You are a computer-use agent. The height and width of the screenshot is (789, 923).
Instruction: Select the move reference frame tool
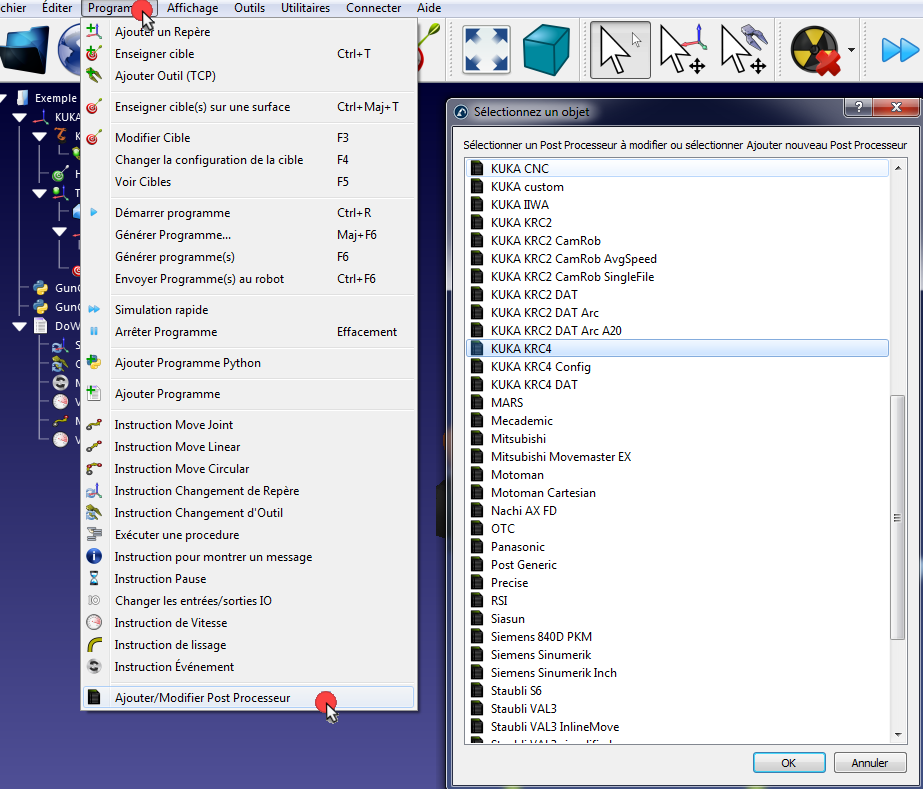coord(682,50)
